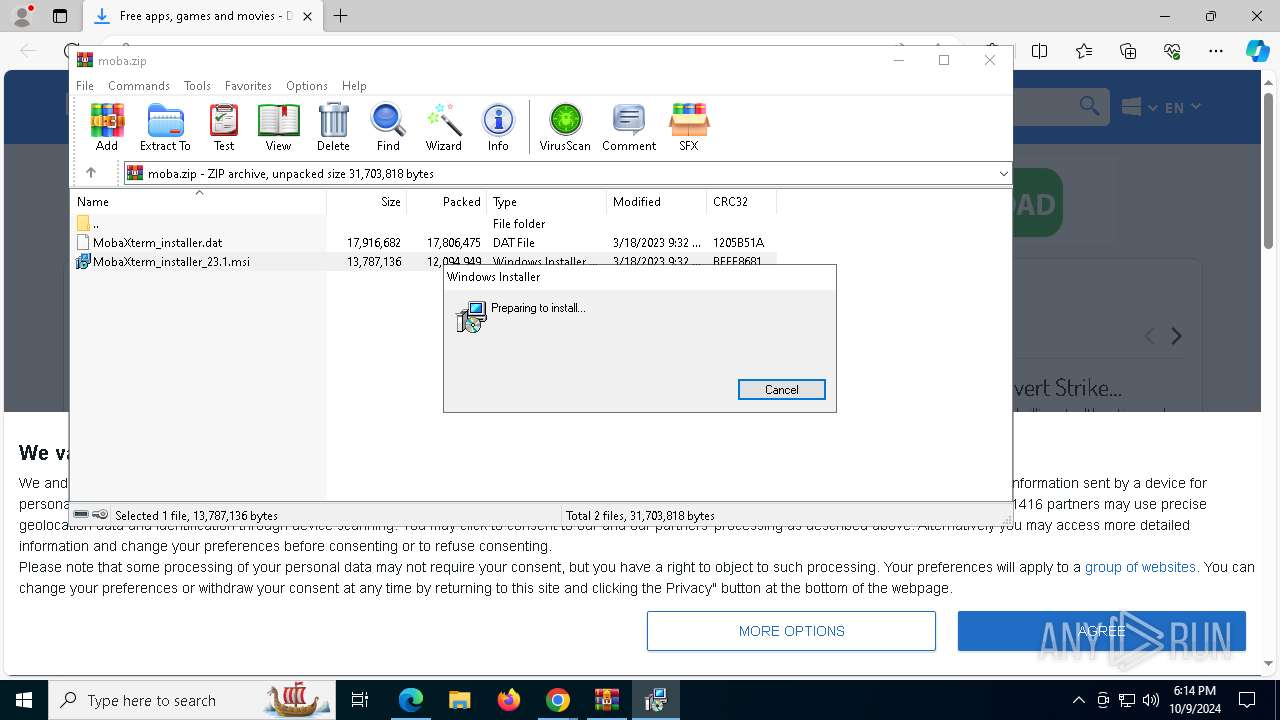Open the Windows platform dropdown on website

(1139, 107)
